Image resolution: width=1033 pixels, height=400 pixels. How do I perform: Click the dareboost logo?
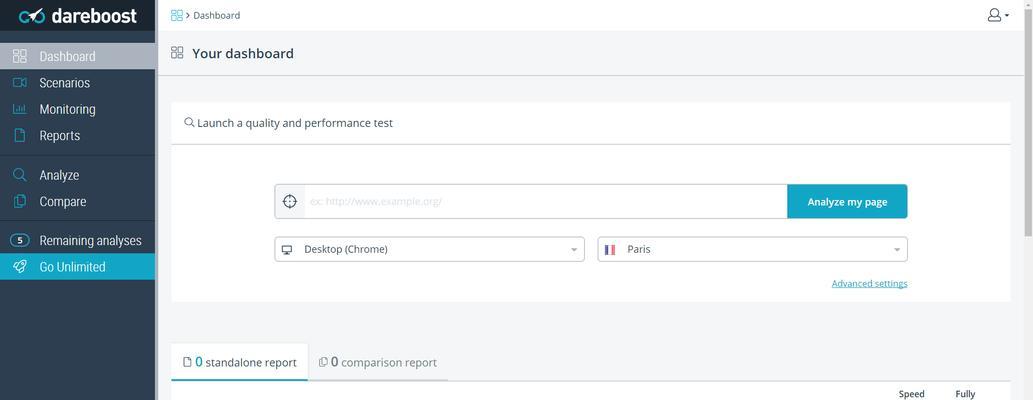[78, 15]
